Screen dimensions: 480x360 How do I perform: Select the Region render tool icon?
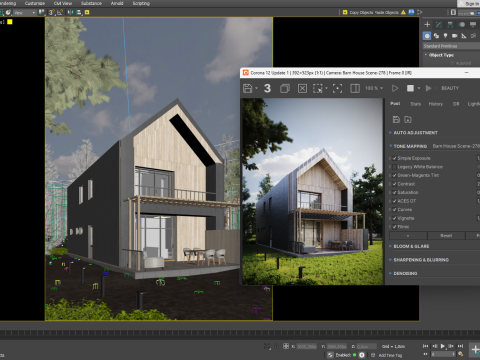click(318, 88)
